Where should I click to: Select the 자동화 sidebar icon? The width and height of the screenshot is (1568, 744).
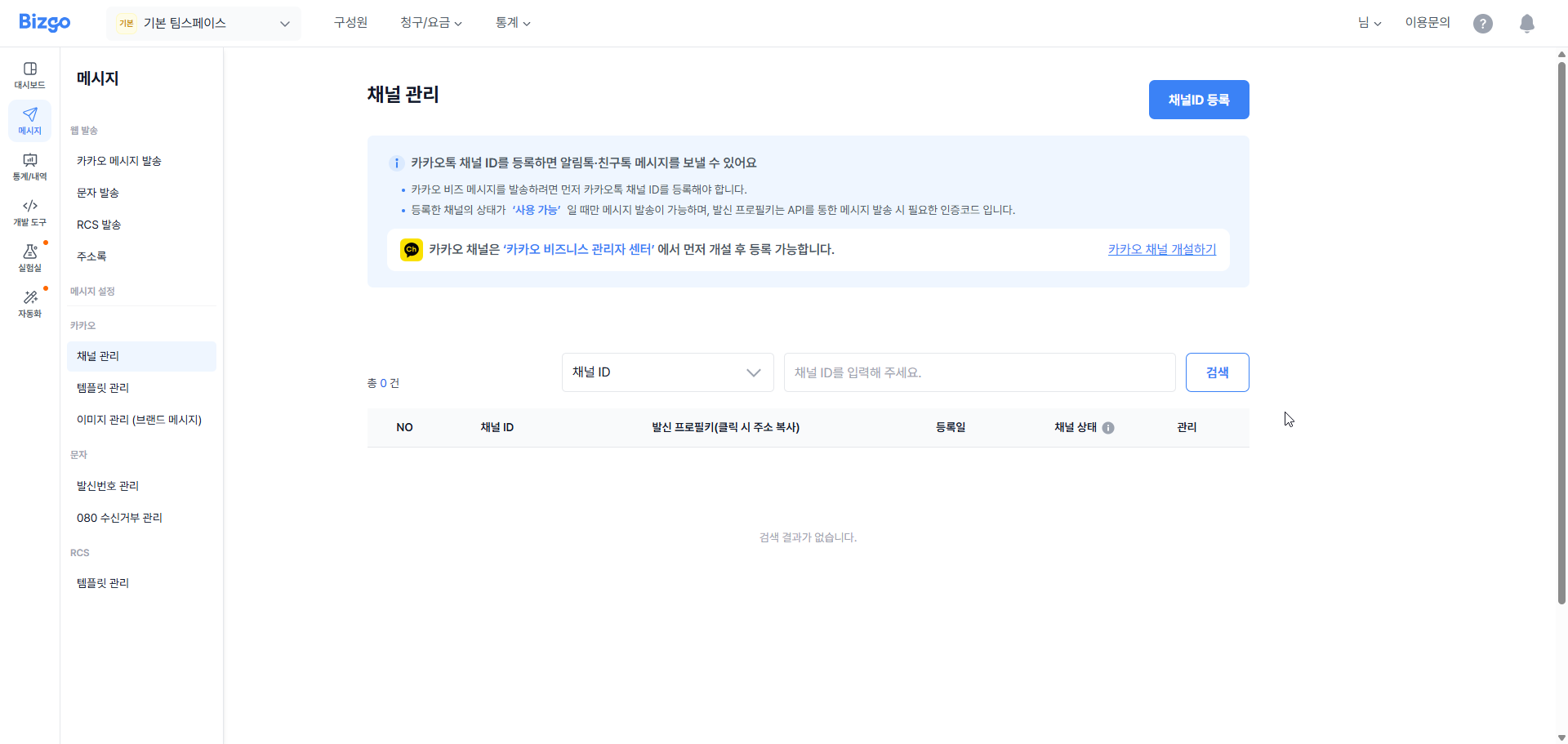click(x=29, y=303)
